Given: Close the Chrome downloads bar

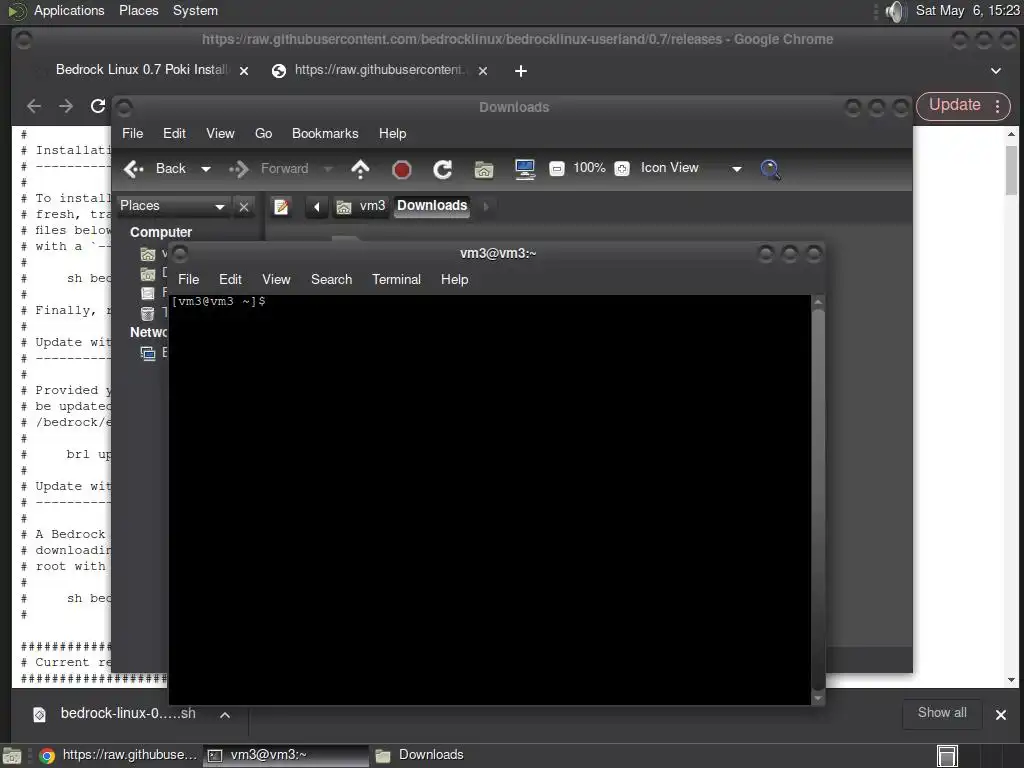Looking at the screenshot, I should point(1000,715).
